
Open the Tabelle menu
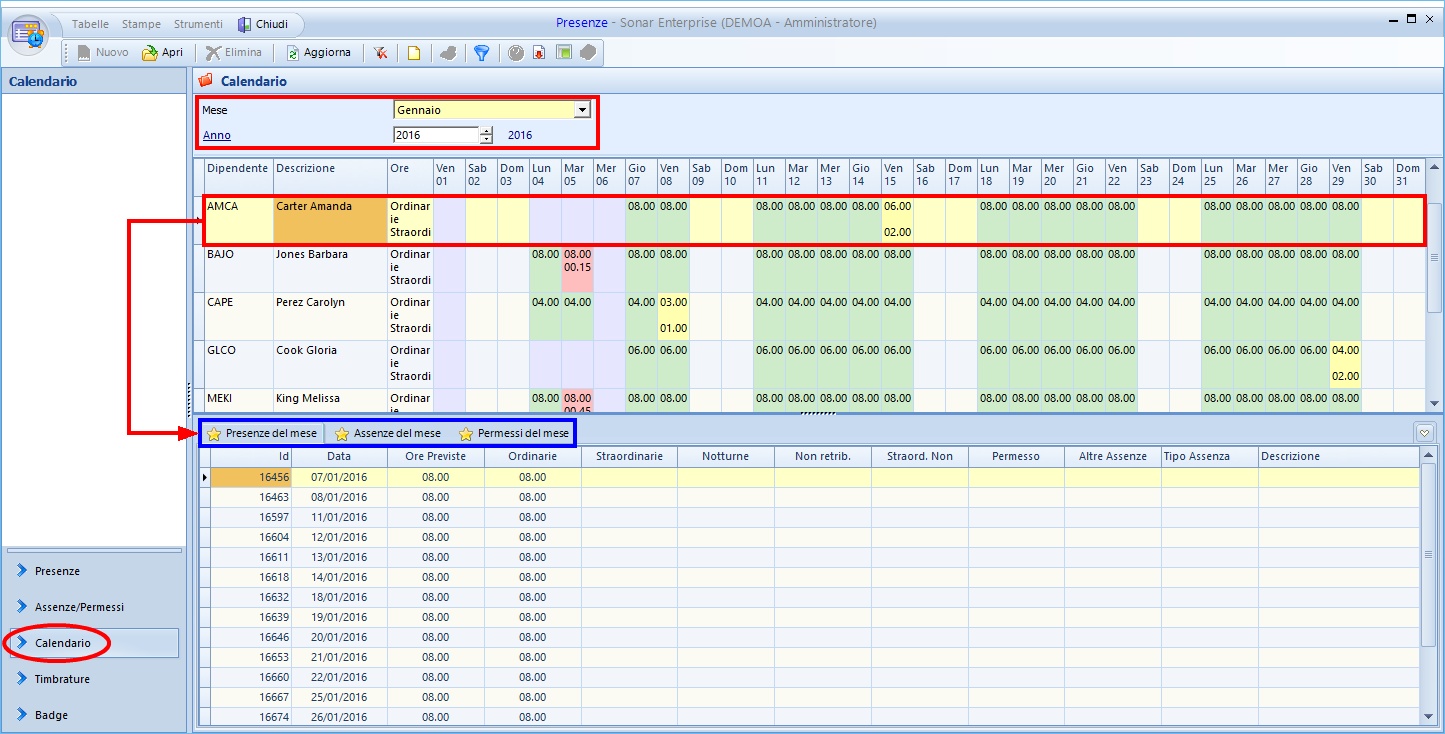90,24
